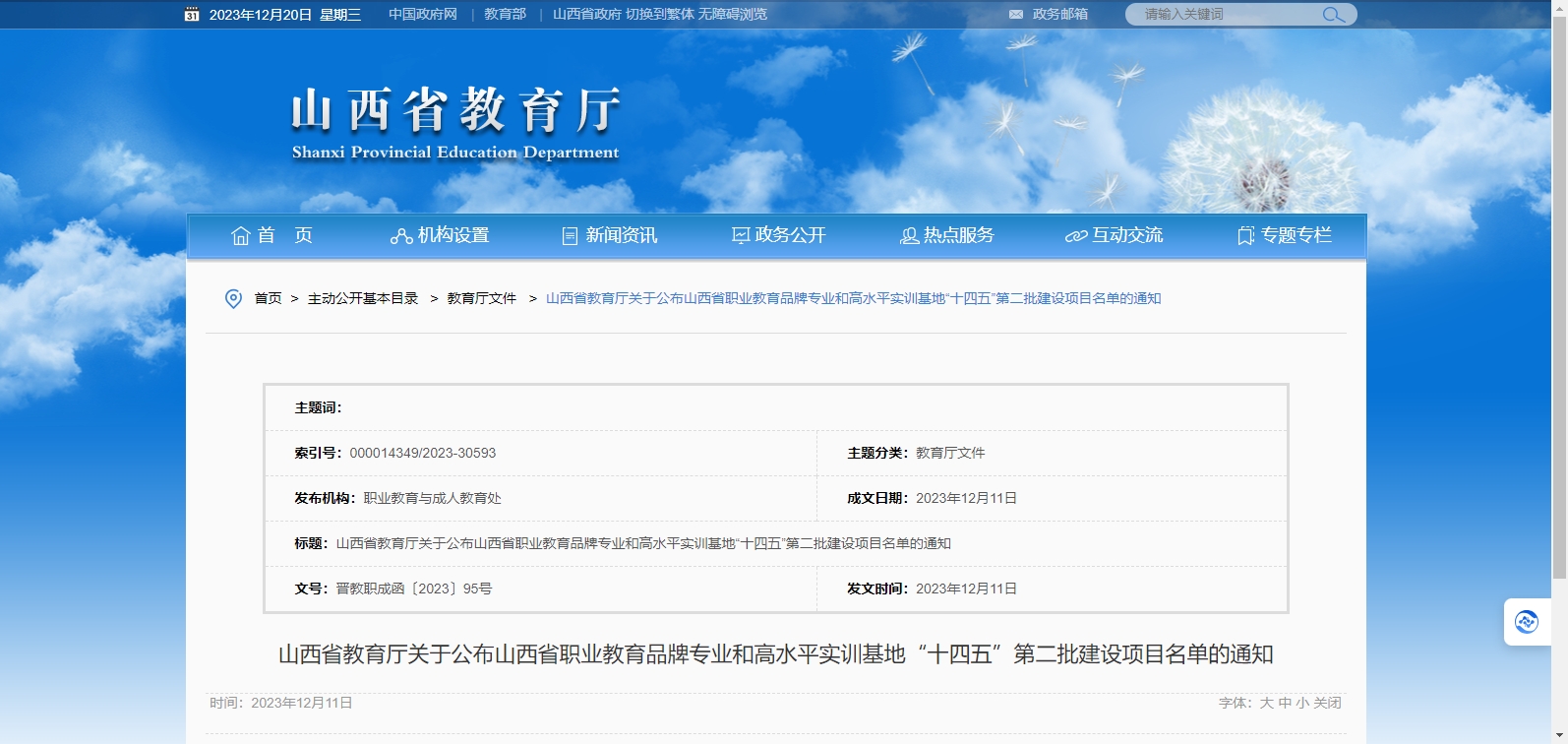Click the vertical page scrollbar
Viewport: 1568px width, 744px height.
1559,295
